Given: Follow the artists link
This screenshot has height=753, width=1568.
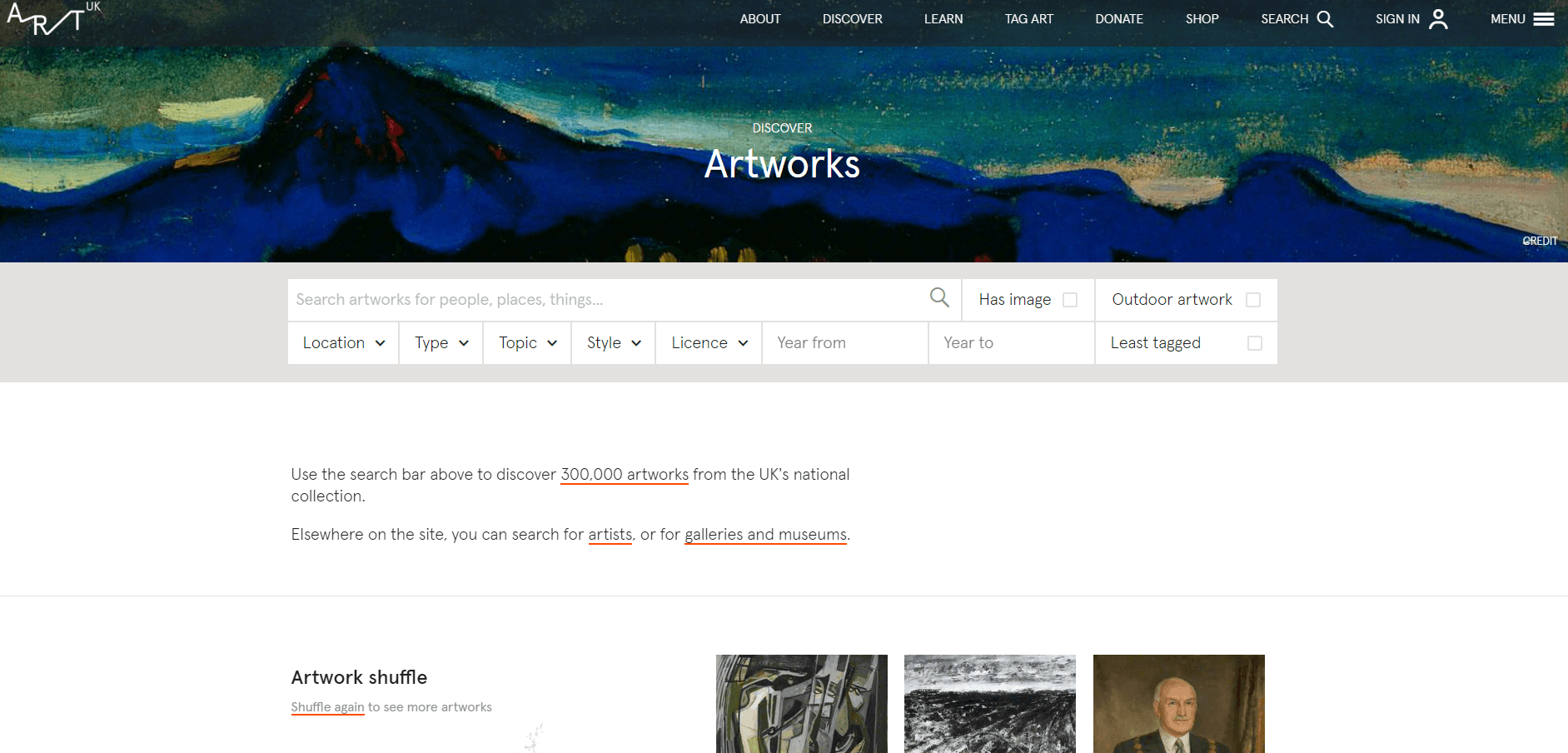Looking at the screenshot, I should pyautogui.click(x=610, y=535).
